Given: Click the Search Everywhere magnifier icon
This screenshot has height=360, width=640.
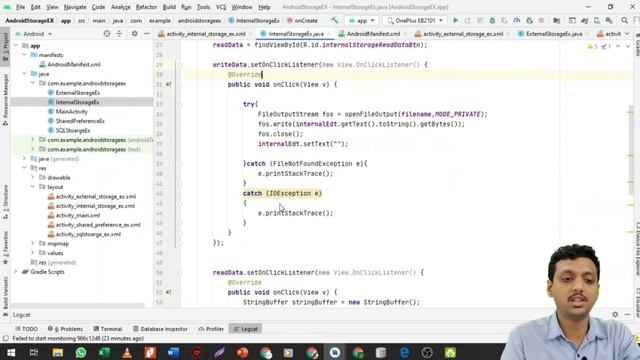Looking at the screenshot, I should click(624, 20).
